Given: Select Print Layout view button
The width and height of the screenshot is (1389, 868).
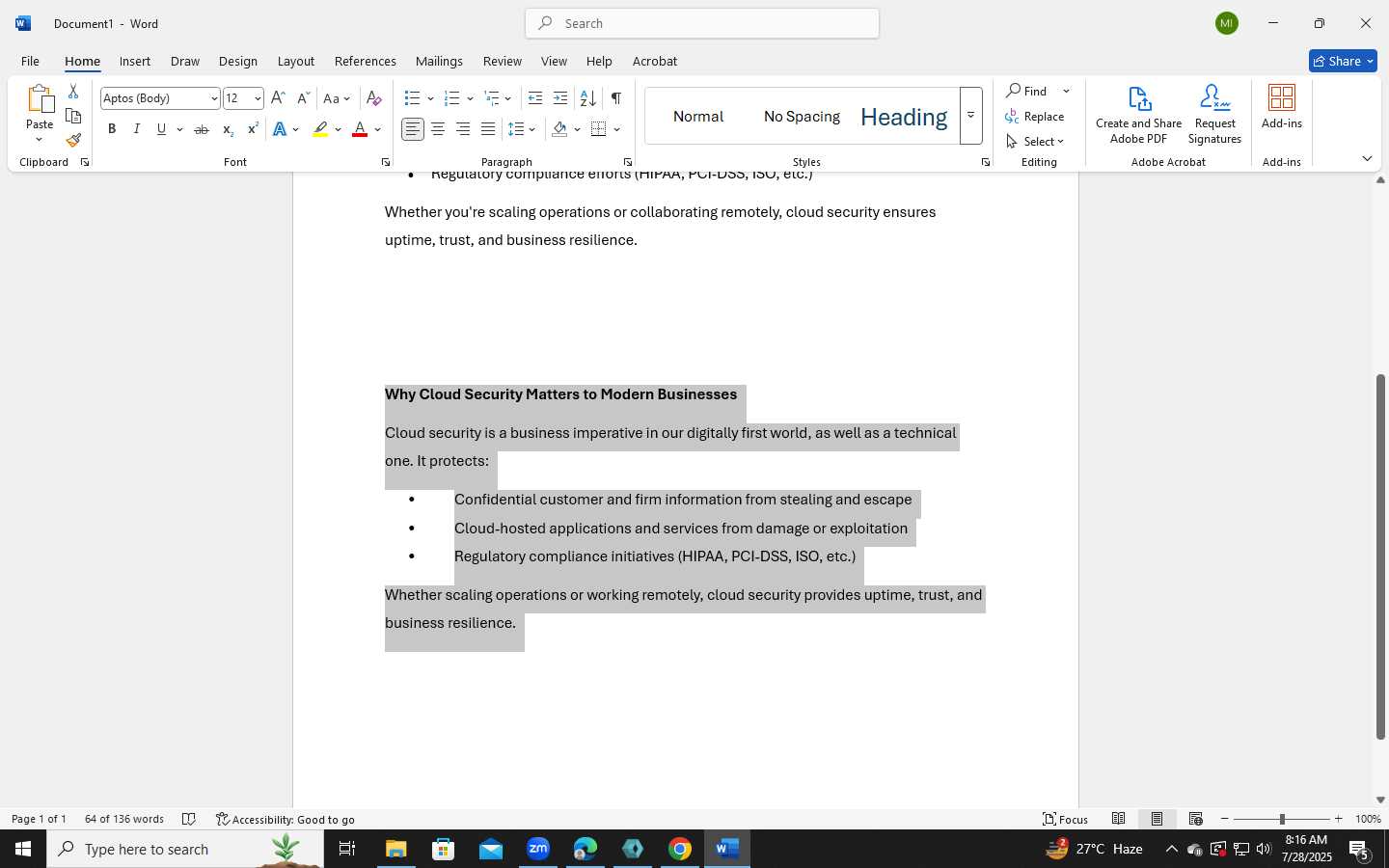Looking at the screenshot, I should click(x=1157, y=819).
